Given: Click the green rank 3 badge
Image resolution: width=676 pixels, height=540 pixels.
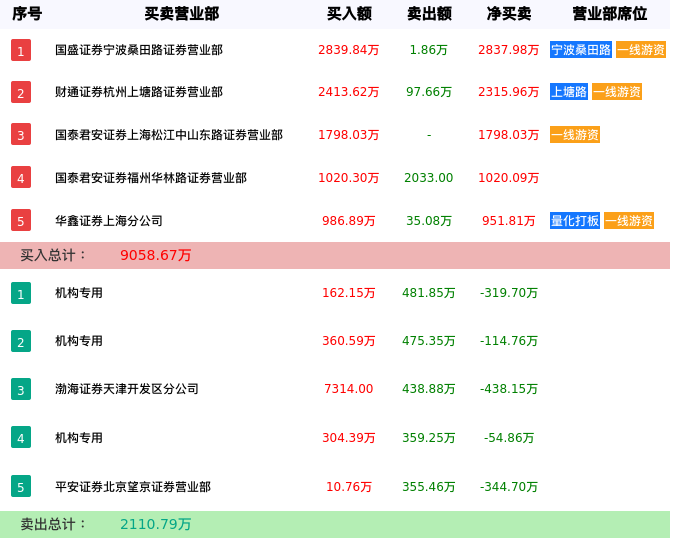Looking at the screenshot, I should pos(21,390).
